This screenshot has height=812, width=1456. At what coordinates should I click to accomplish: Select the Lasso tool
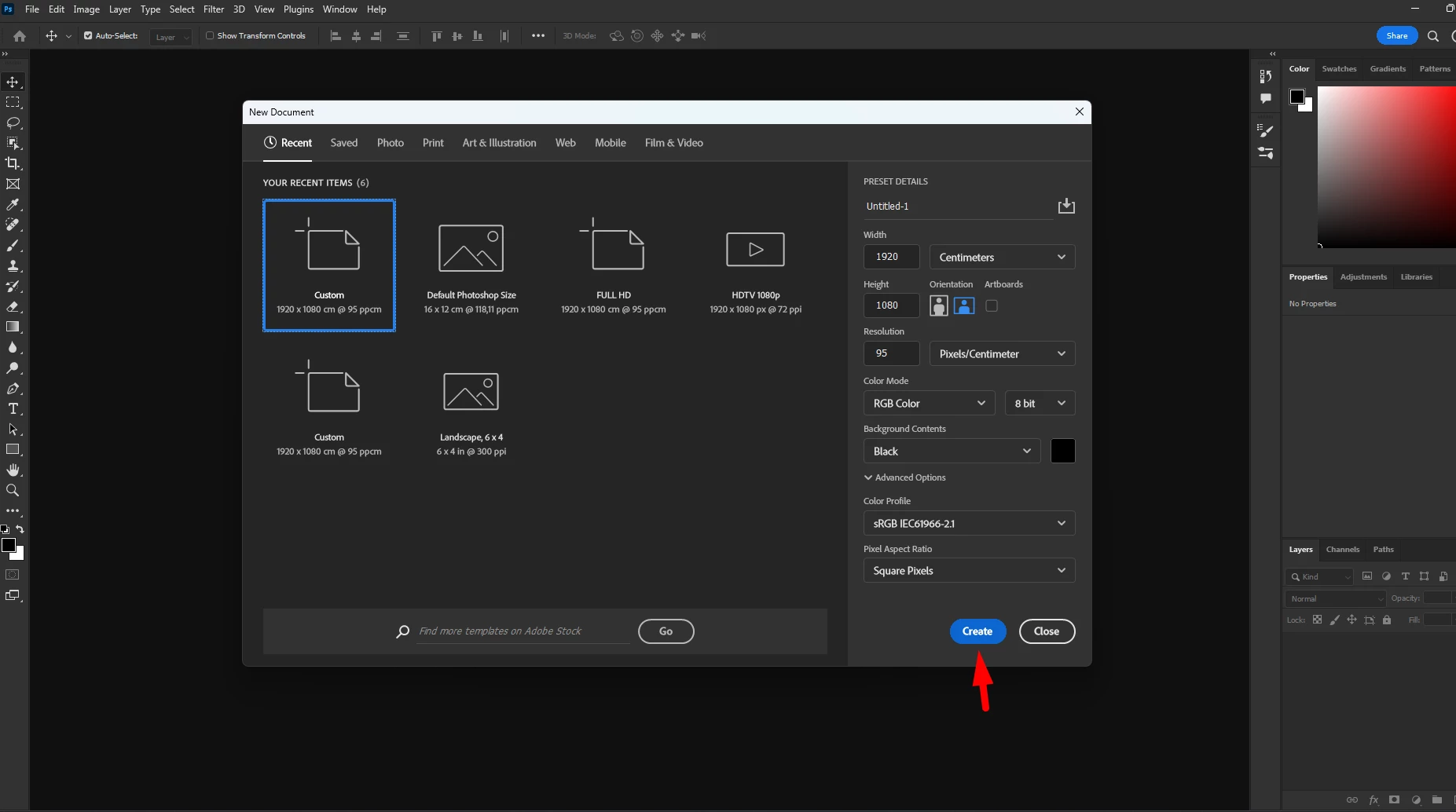(13, 123)
